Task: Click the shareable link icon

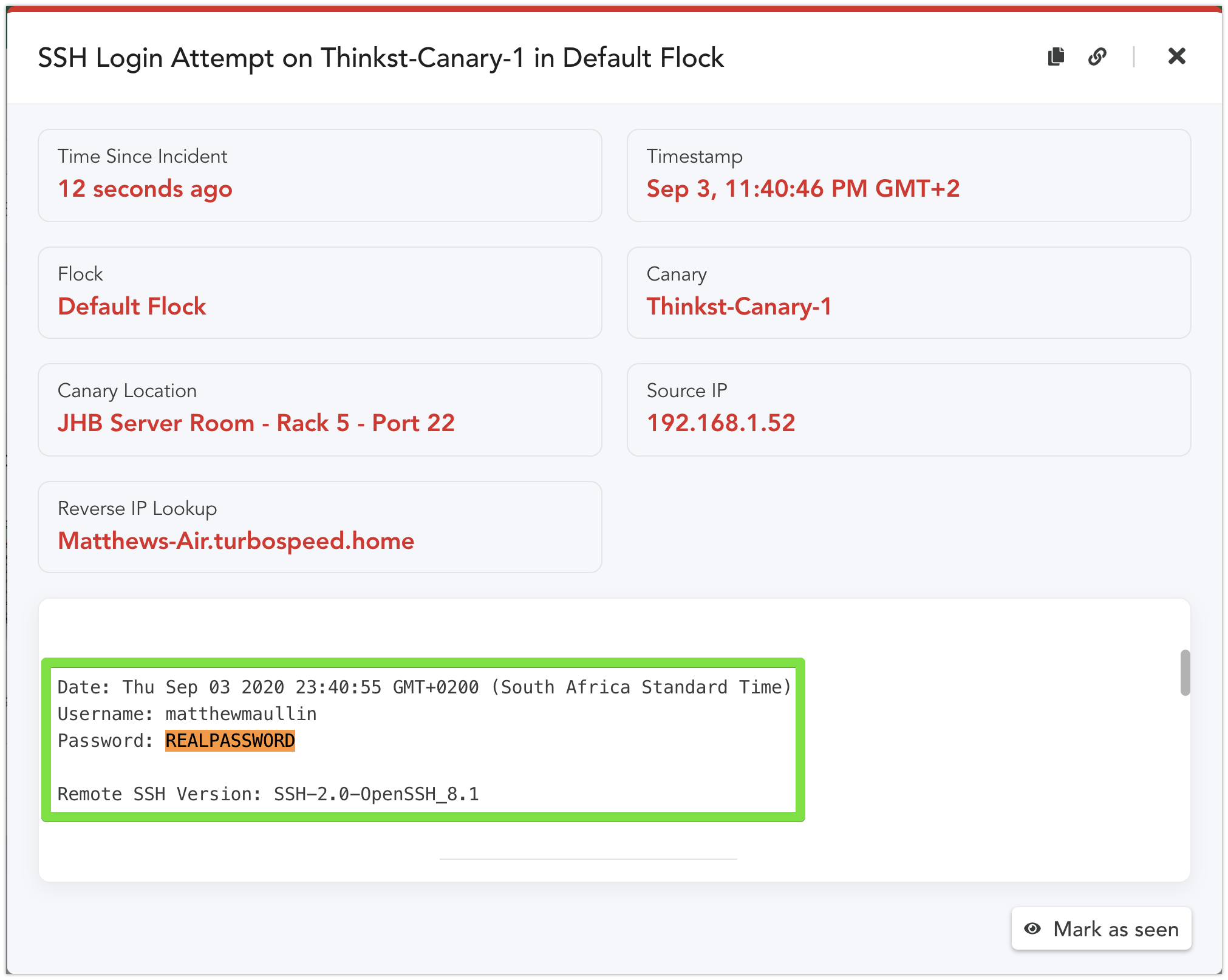Action: [1098, 56]
